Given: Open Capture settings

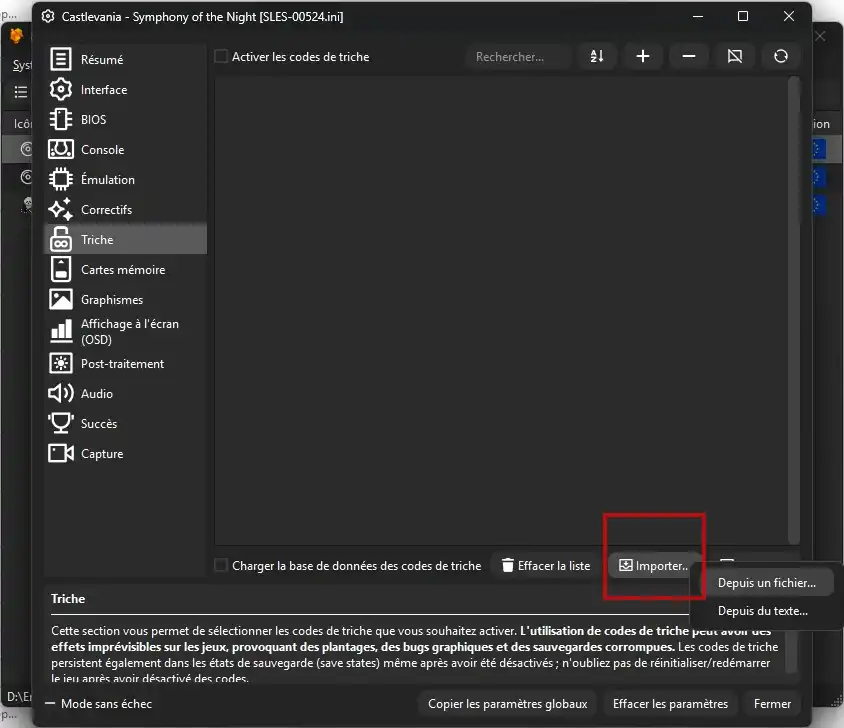Looking at the screenshot, I should [x=125, y=454].
